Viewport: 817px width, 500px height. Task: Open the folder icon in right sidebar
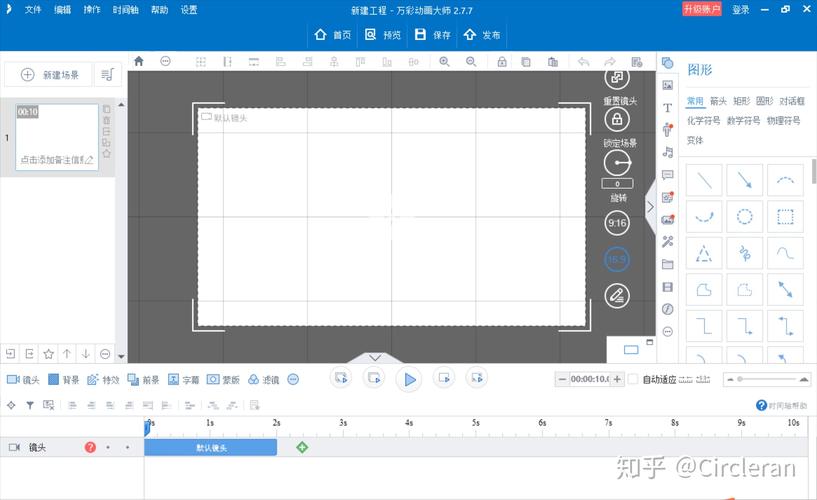667,265
